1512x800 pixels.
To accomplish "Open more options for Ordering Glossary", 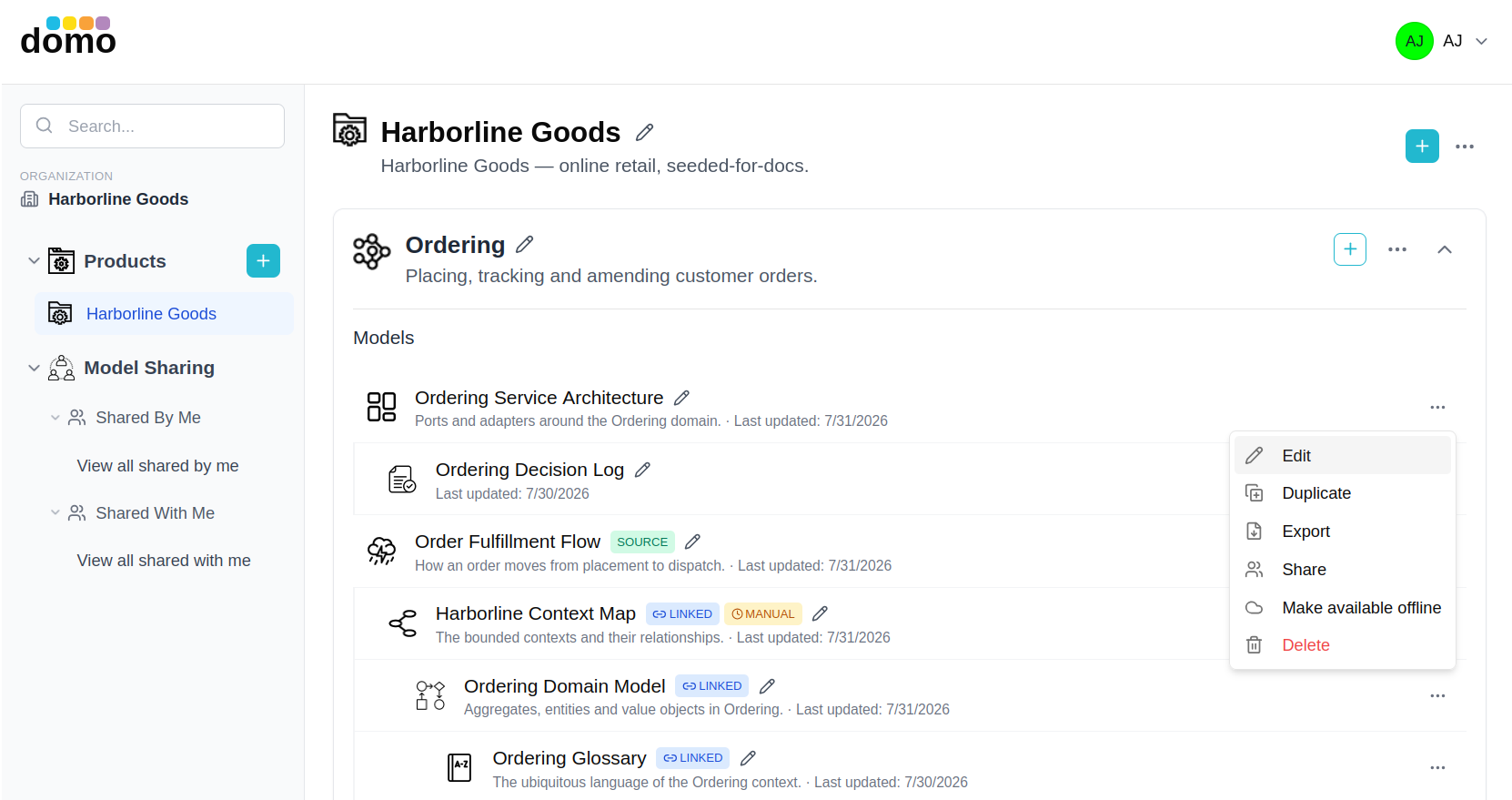I will click(x=1437, y=768).
